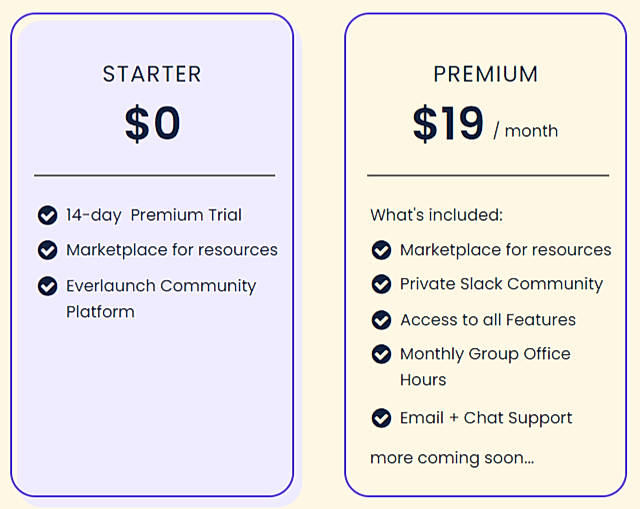Click 'Access to all Features' text
This screenshot has height=509, width=640.
click(488, 320)
